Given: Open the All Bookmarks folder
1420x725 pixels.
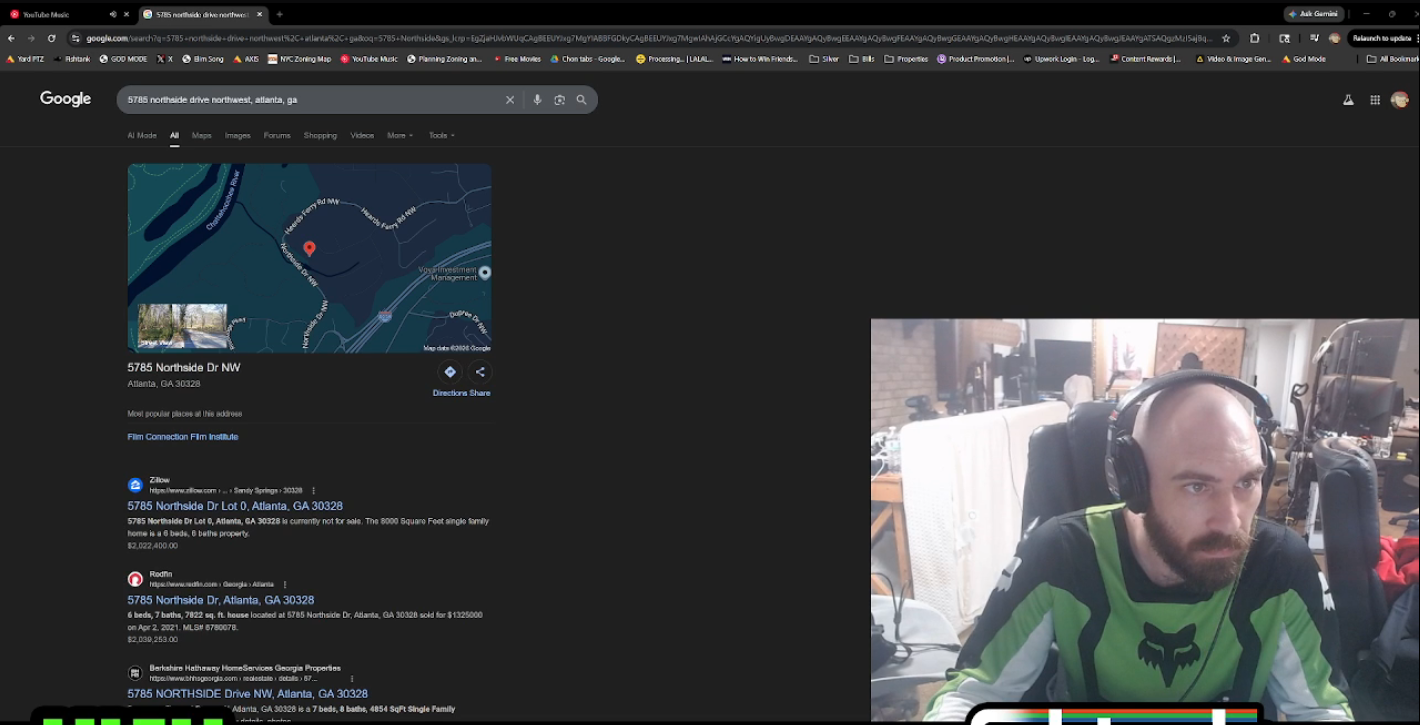Looking at the screenshot, I should coord(1392,59).
